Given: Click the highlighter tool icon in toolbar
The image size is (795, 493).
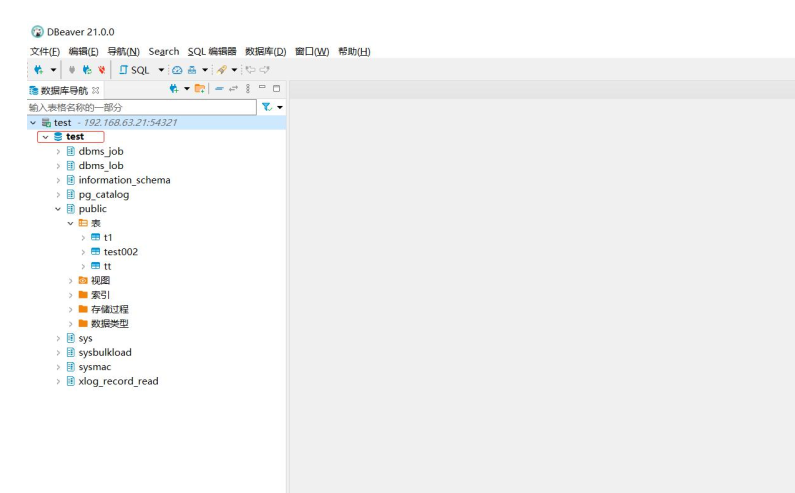Looking at the screenshot, I should click(x=222, y=70).
